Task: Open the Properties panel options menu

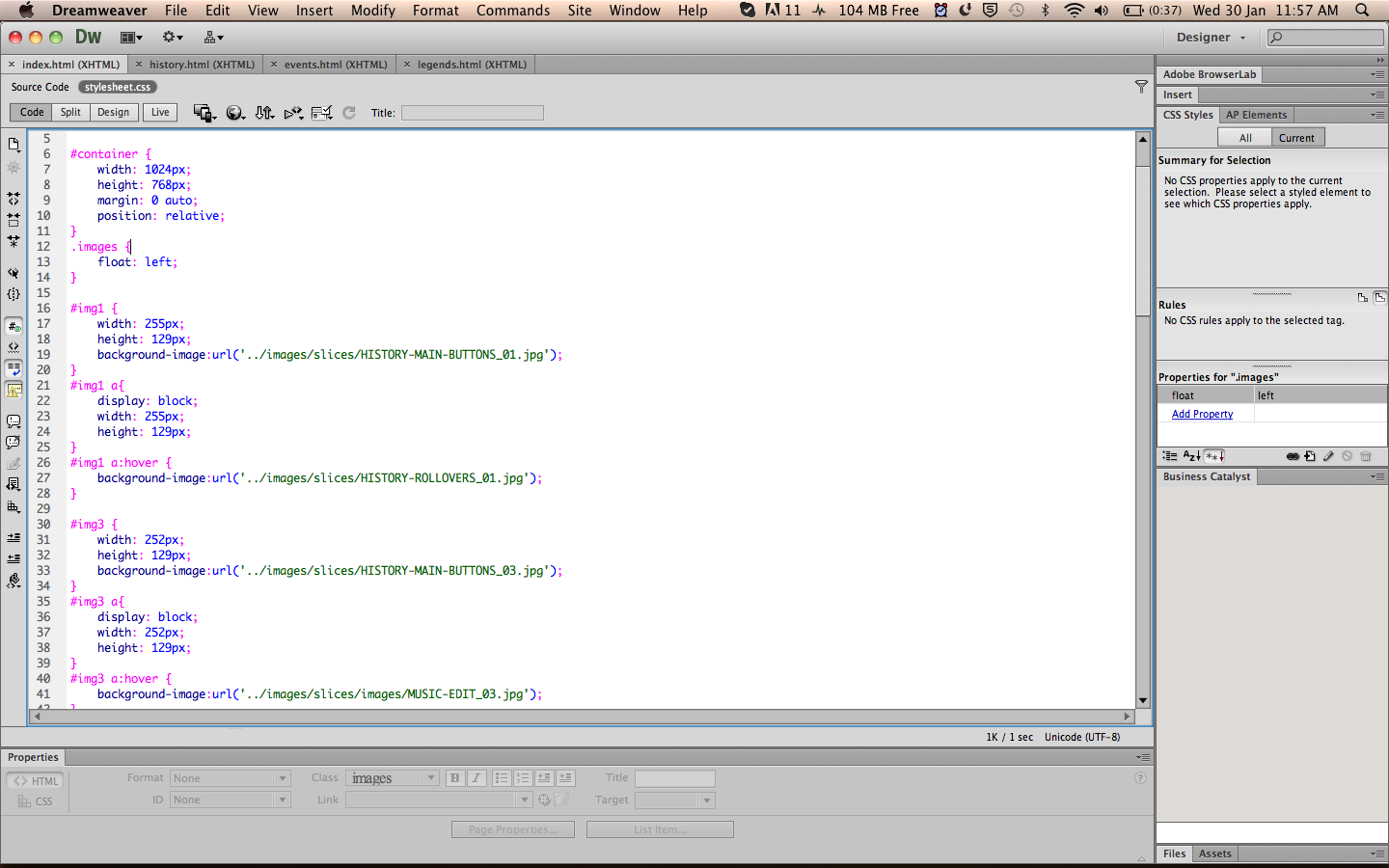Action: 1142,758
